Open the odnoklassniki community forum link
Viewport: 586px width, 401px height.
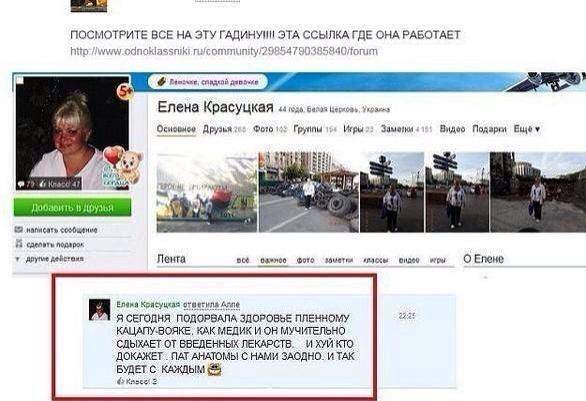pos(224,51)
